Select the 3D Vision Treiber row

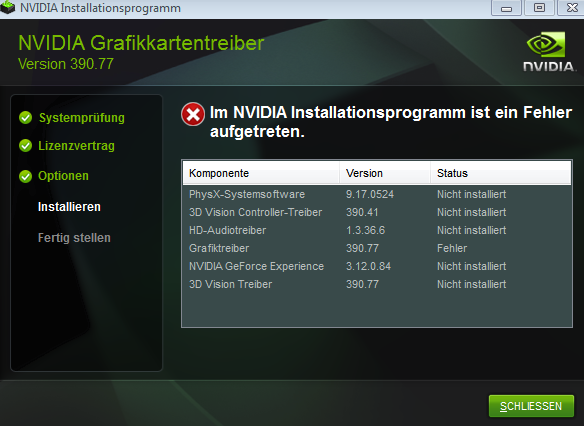pyautogui.click(x=377, y=284)
